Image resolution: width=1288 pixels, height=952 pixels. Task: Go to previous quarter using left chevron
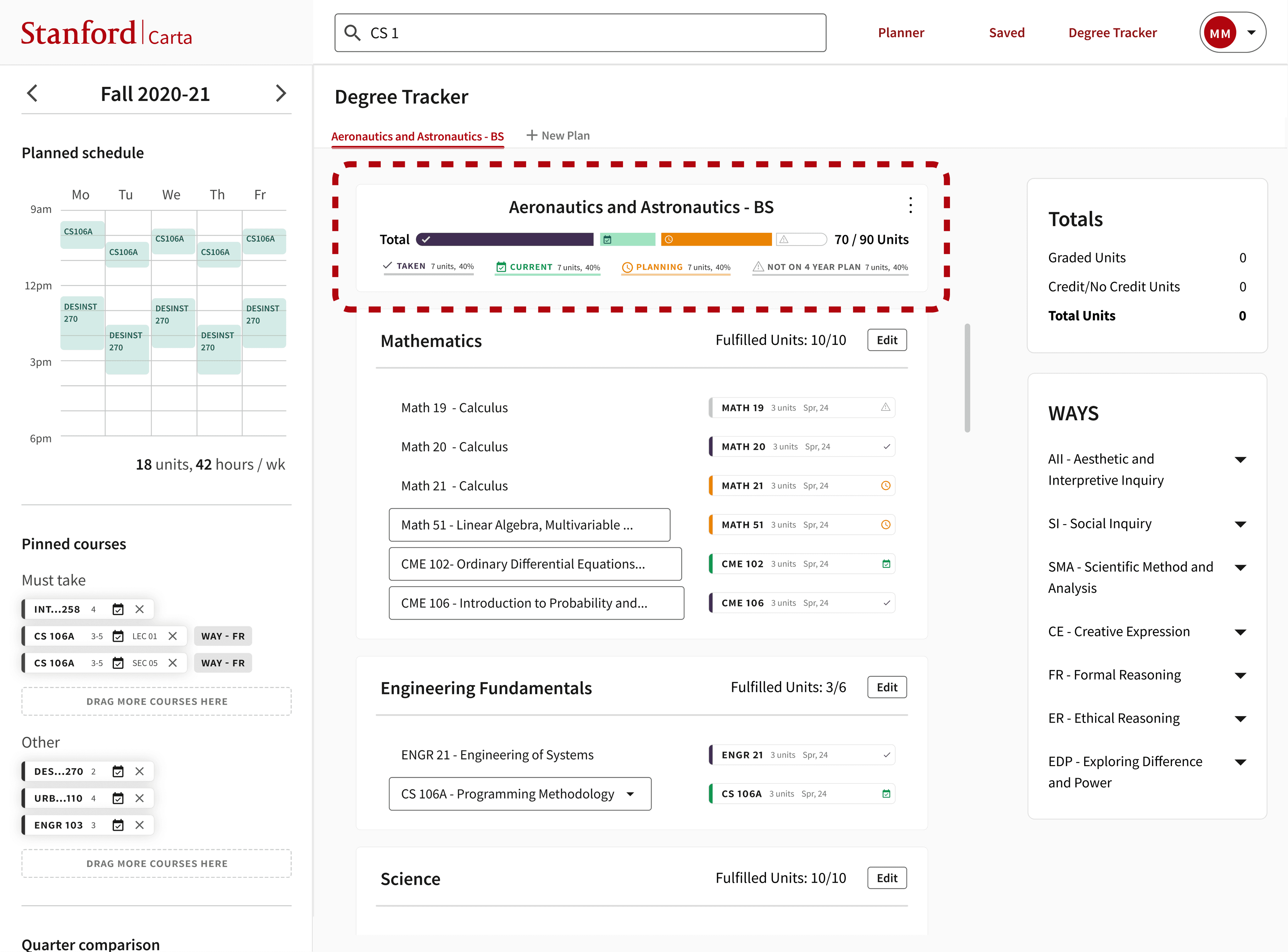click(x=32, y=93)
